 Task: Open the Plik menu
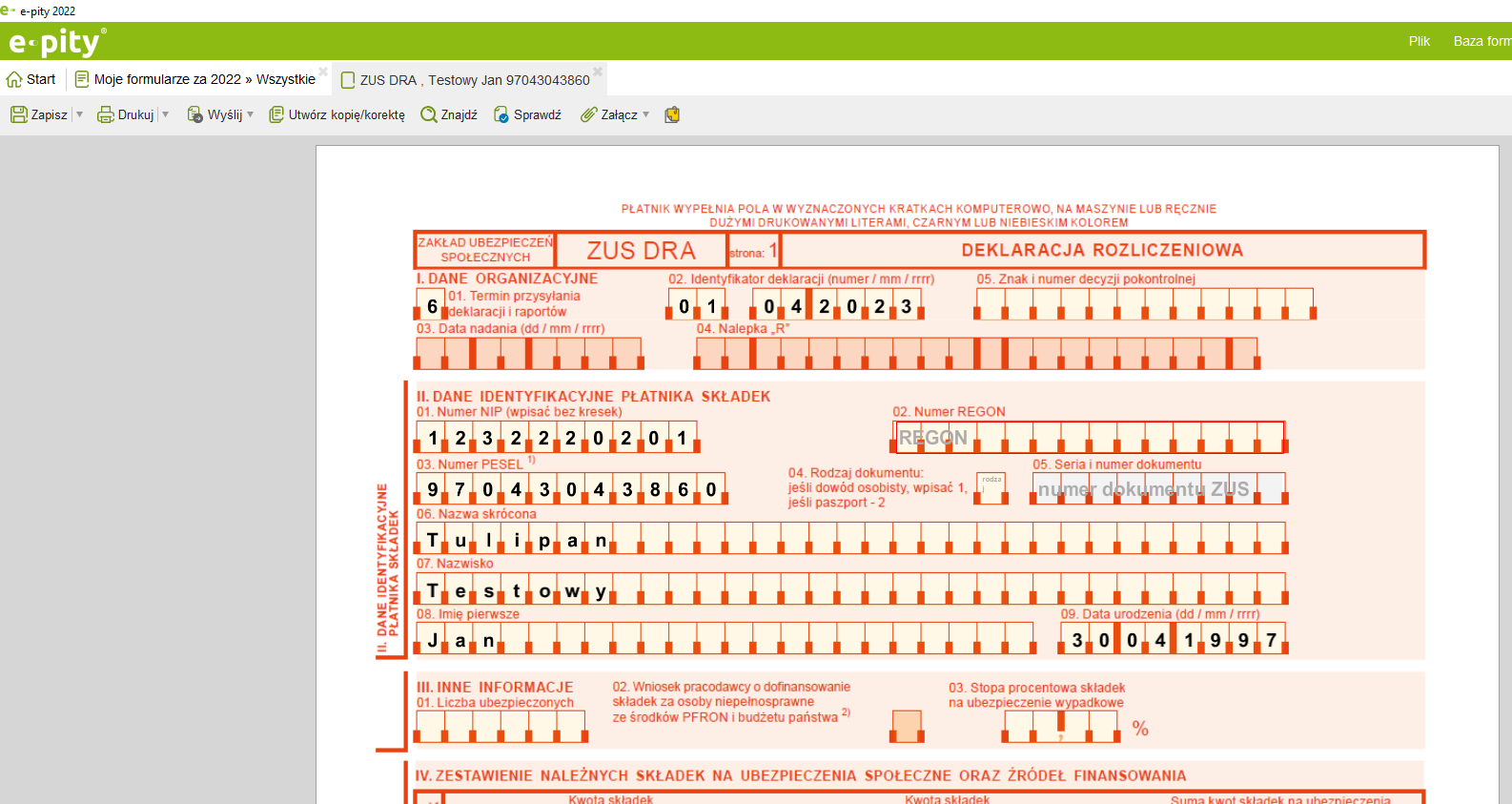tap(1419, 41)
